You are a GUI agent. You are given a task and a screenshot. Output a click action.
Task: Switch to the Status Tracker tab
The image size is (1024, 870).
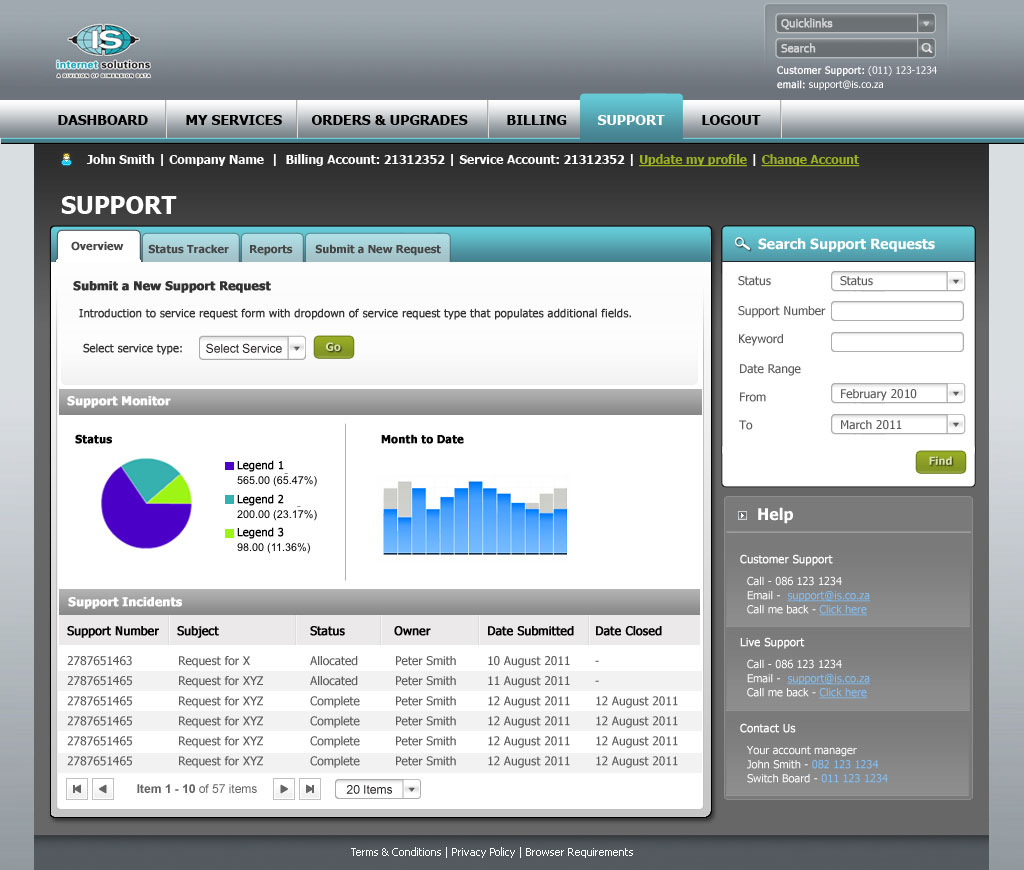(188, 249)
